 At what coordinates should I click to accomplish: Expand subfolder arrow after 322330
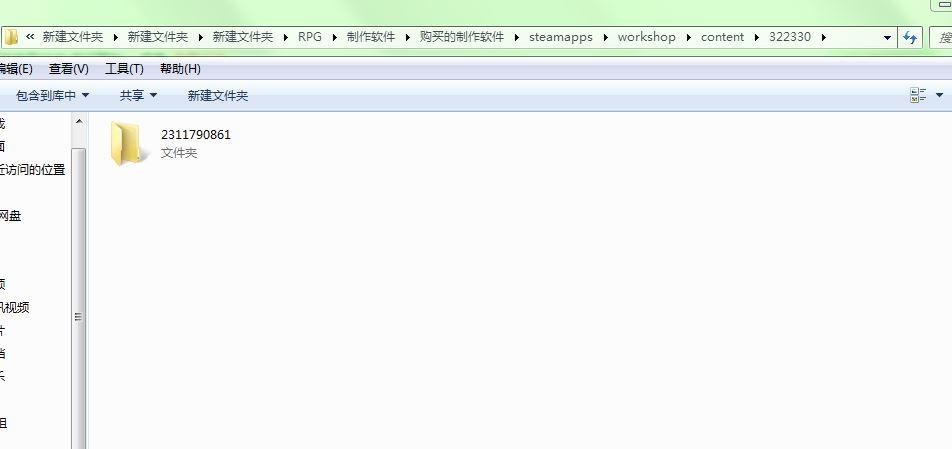(824, 37)
